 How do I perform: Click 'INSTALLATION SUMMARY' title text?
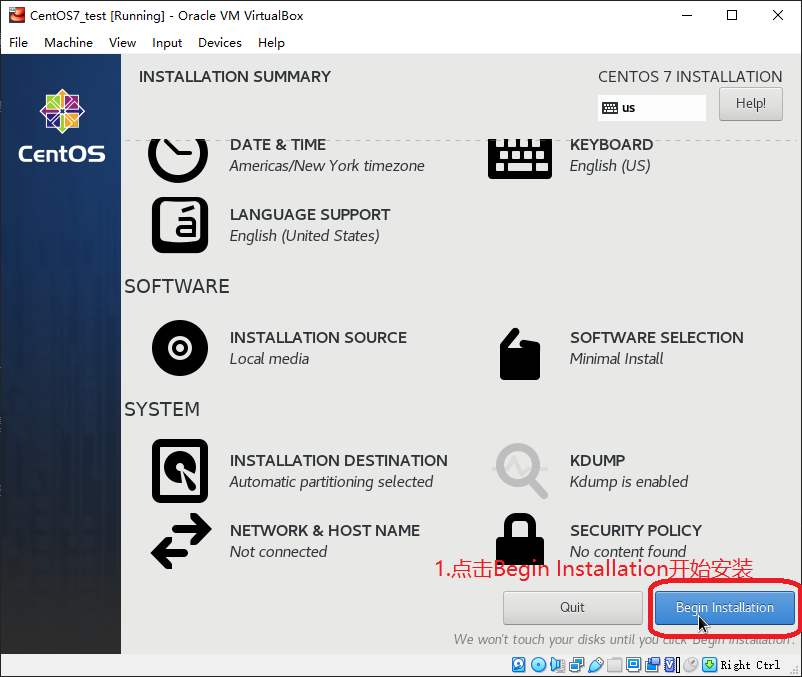(235, 77)
